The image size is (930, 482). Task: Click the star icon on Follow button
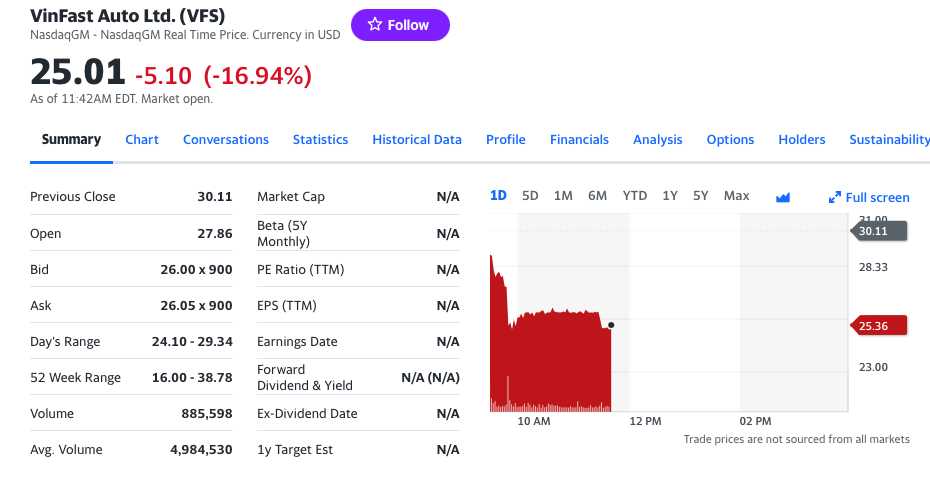point(374,24)
